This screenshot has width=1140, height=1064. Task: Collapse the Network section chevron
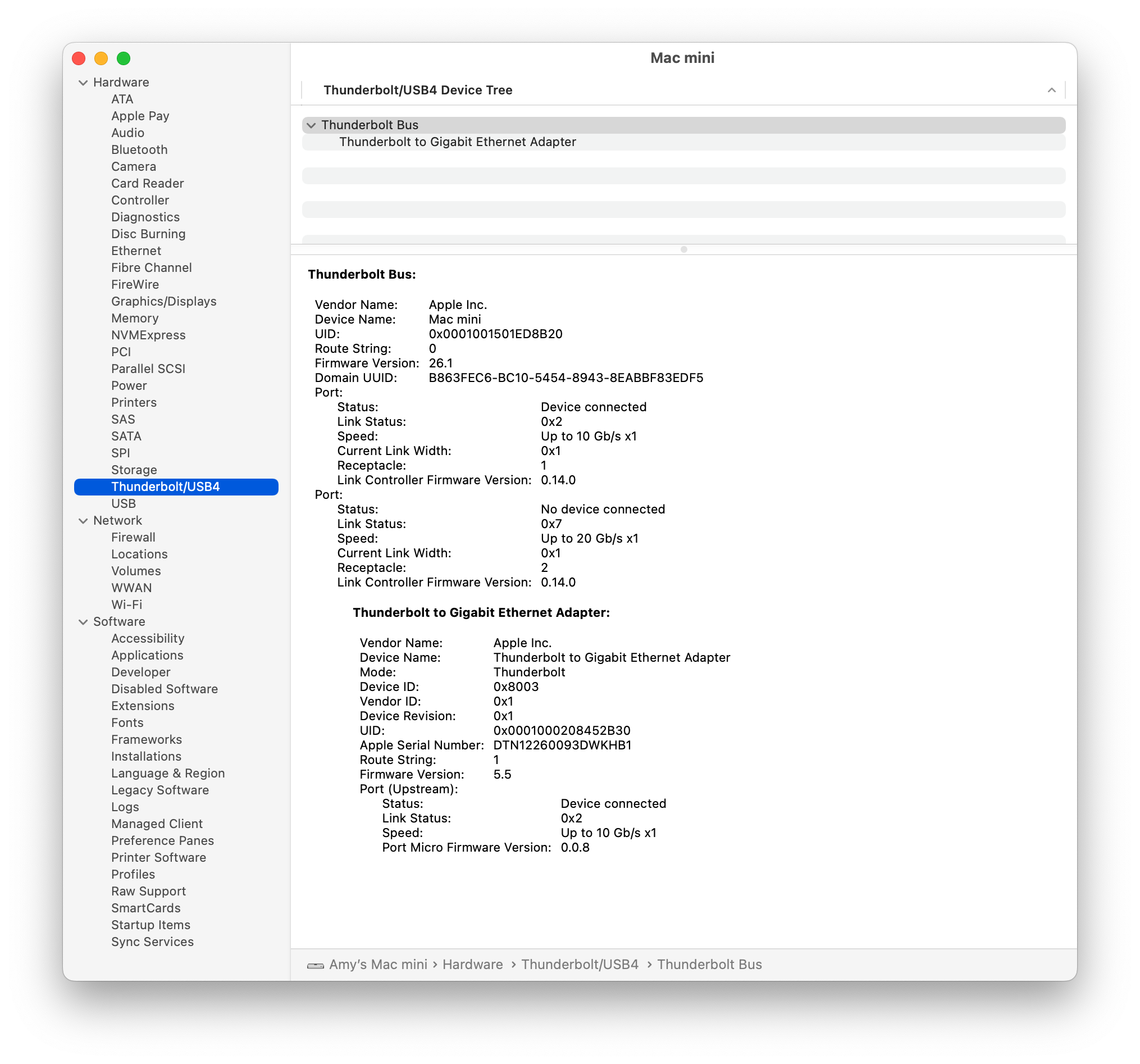coord(83,521)
